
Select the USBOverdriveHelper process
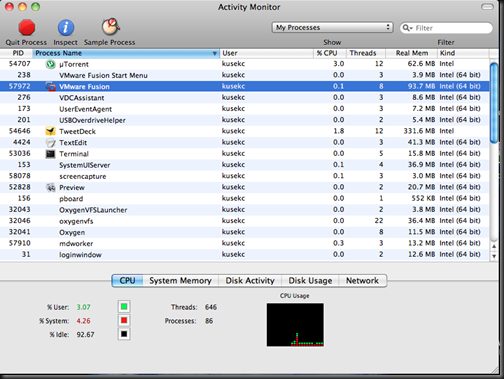click(245, 120)
